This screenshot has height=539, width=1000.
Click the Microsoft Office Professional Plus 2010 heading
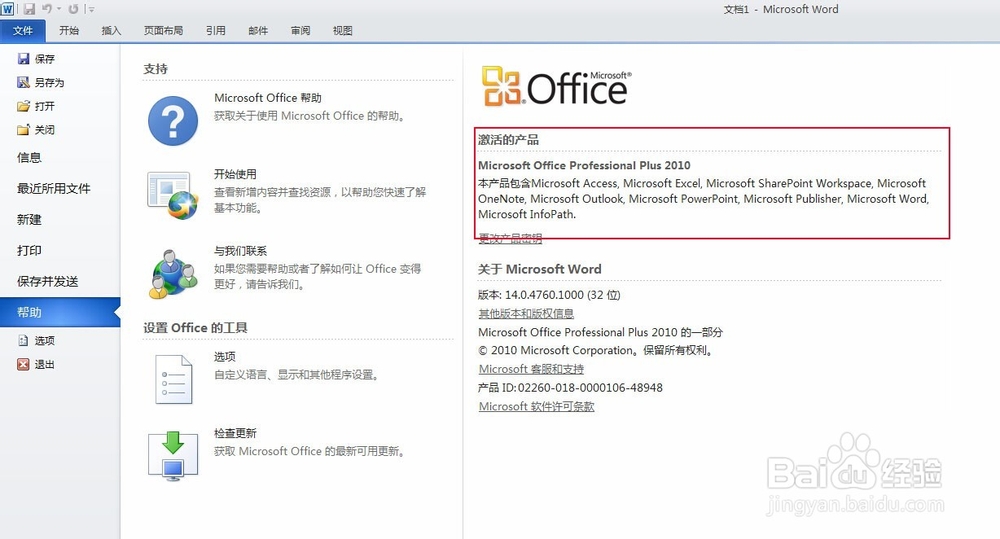[x=584, y=165]
